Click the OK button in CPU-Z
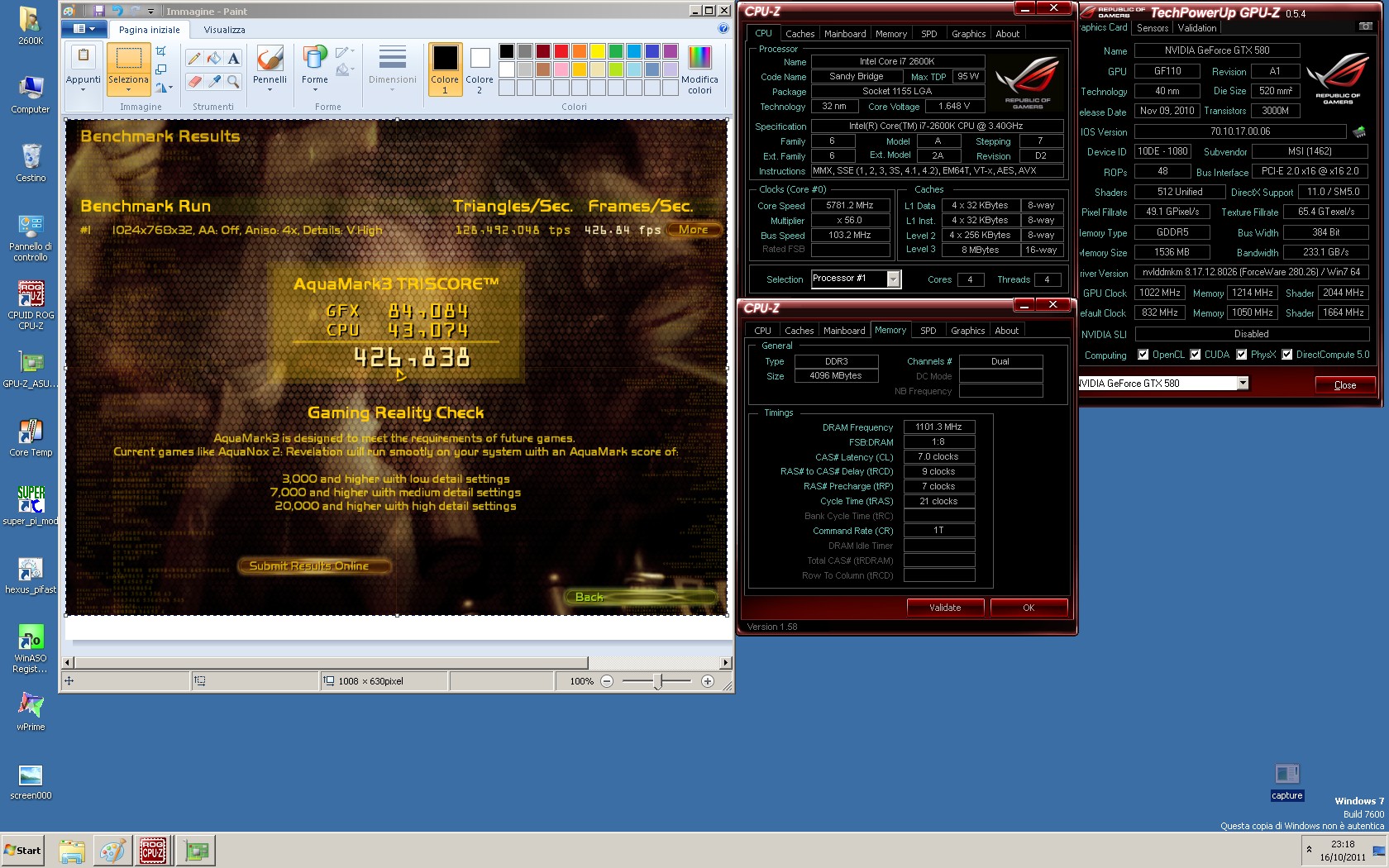The width and height of the screenshot is (1389, 868). pos(1029,608)
